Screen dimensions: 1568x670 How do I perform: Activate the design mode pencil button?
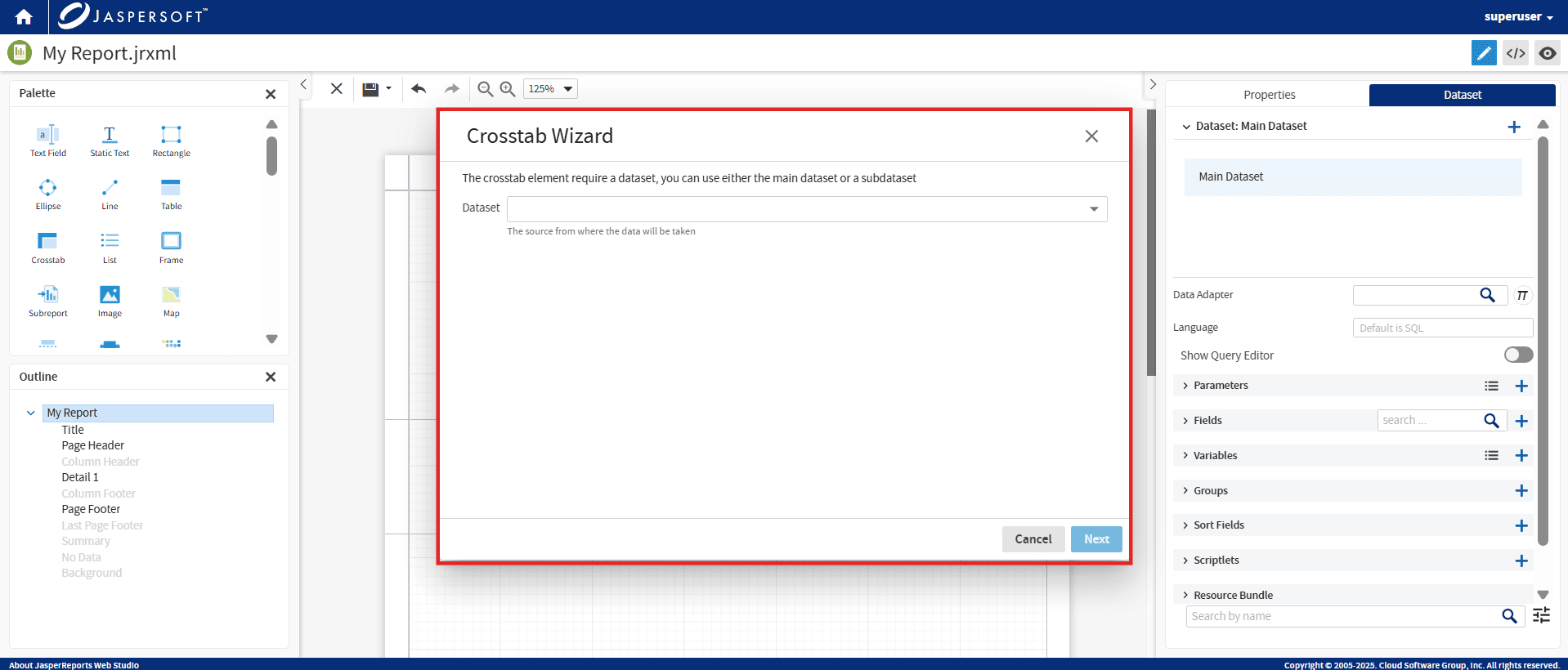point(1483,53)
